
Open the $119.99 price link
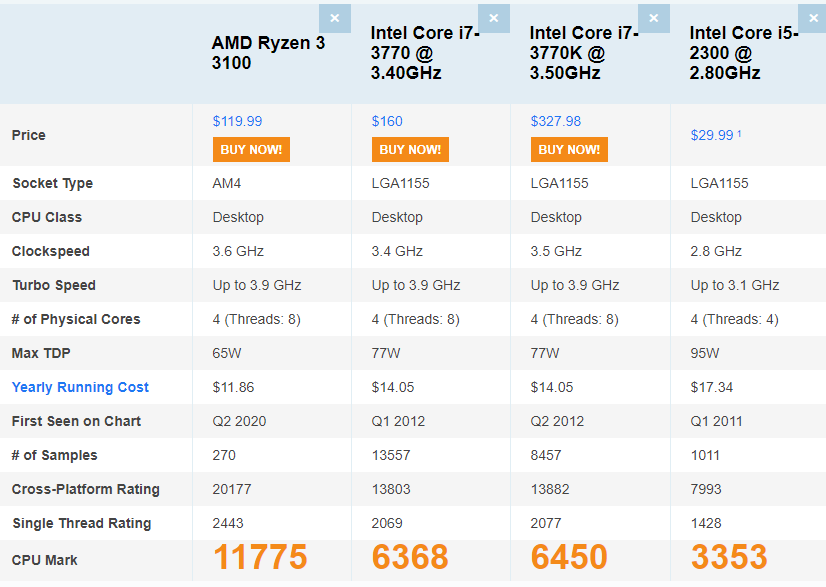(237, 121)
